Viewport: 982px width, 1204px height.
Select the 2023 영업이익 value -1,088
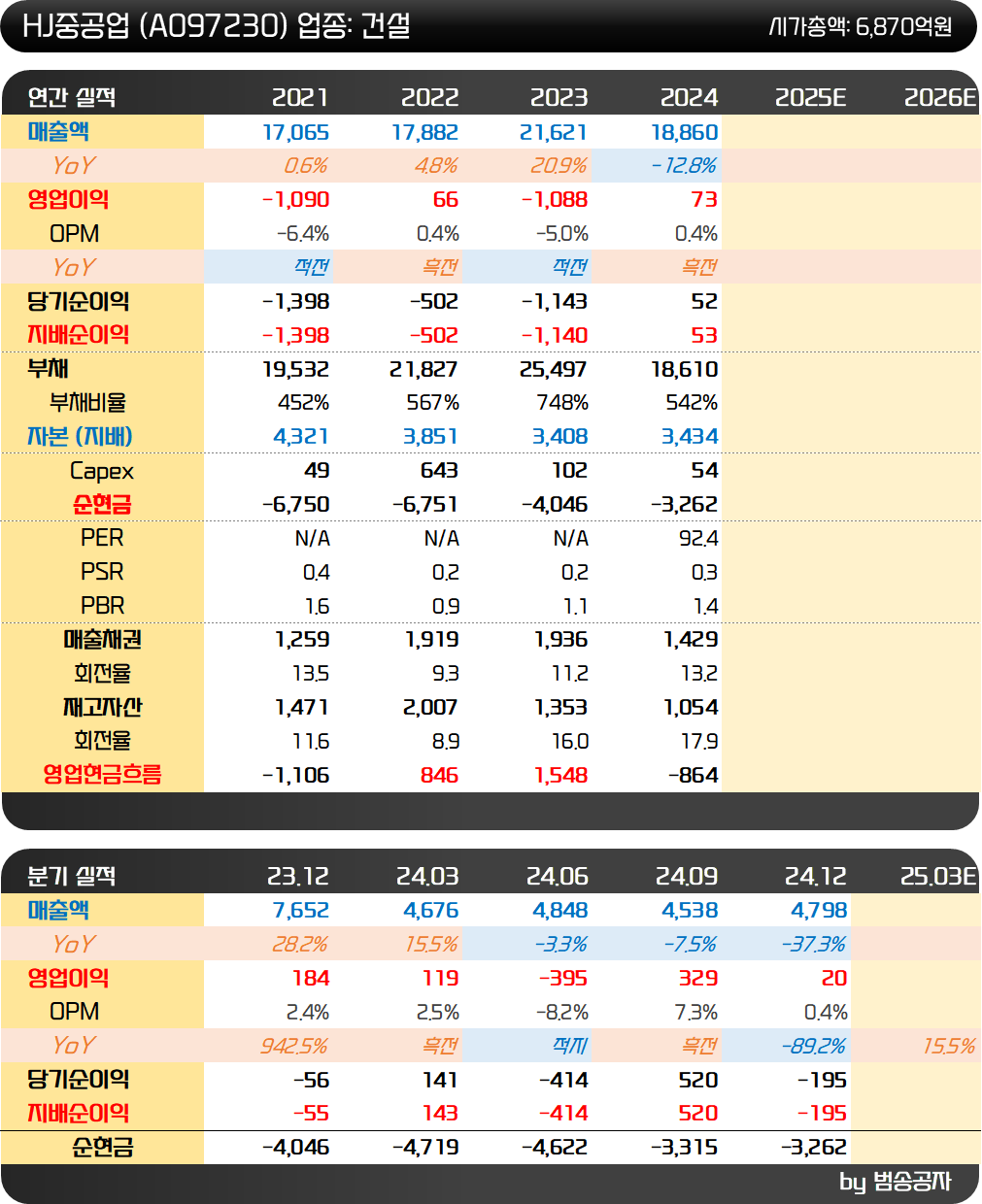(555, 200)
